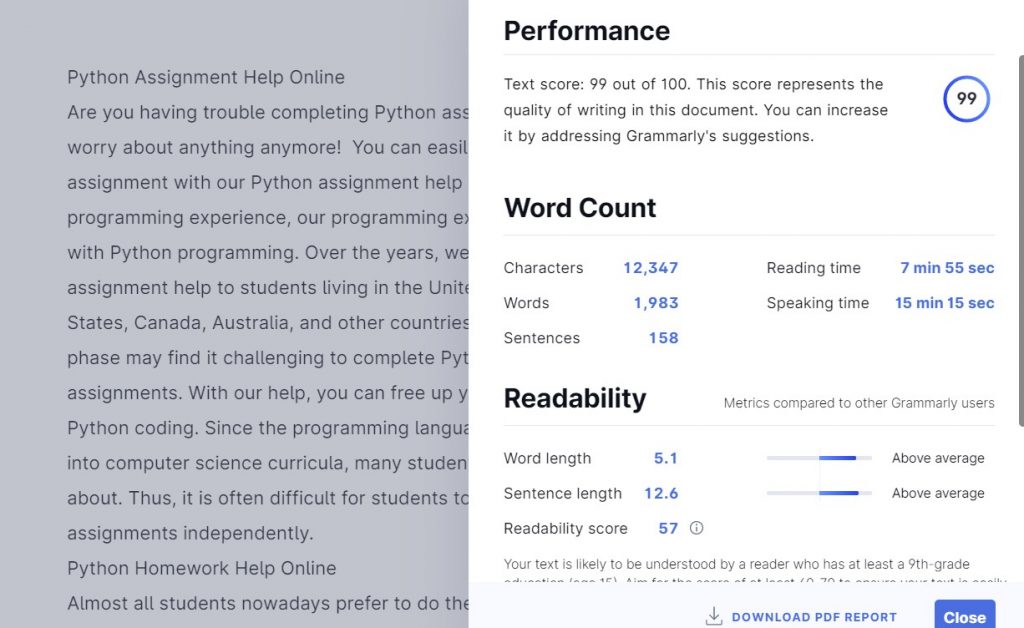Close the performance report panel
The width and height of the screenshot is (1024, 628).
pyautogui.click(x=964, y=616)
